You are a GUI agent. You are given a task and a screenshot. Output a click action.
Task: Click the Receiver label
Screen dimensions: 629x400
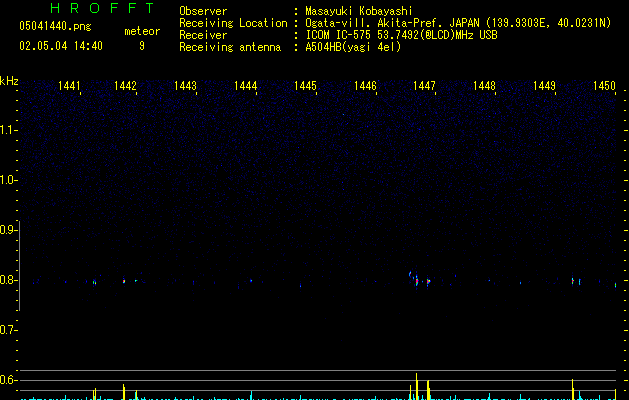[x=203, y=35]
